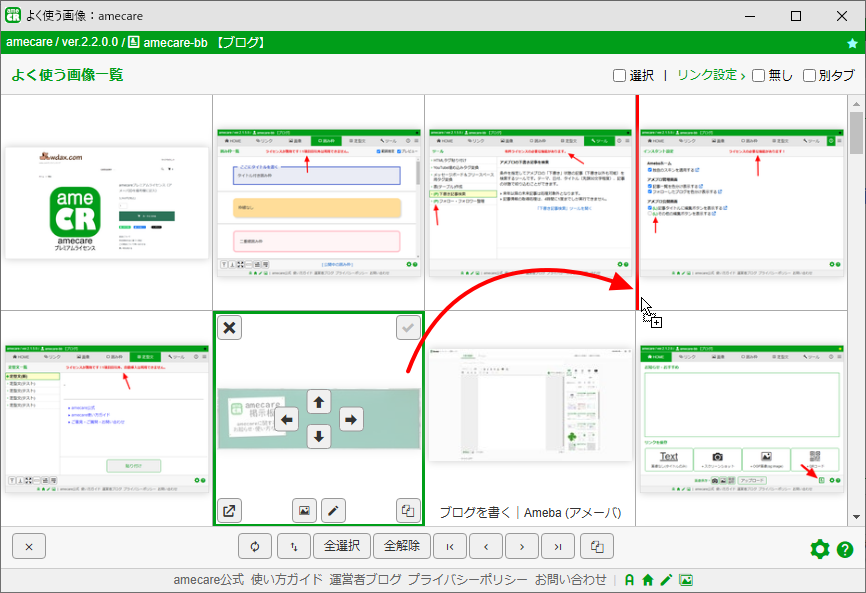Image resolution: width=866 pixels, height=593 pixels.
Task: Click the up arrow on the thumbnail
Action: (x=319, y=402)
